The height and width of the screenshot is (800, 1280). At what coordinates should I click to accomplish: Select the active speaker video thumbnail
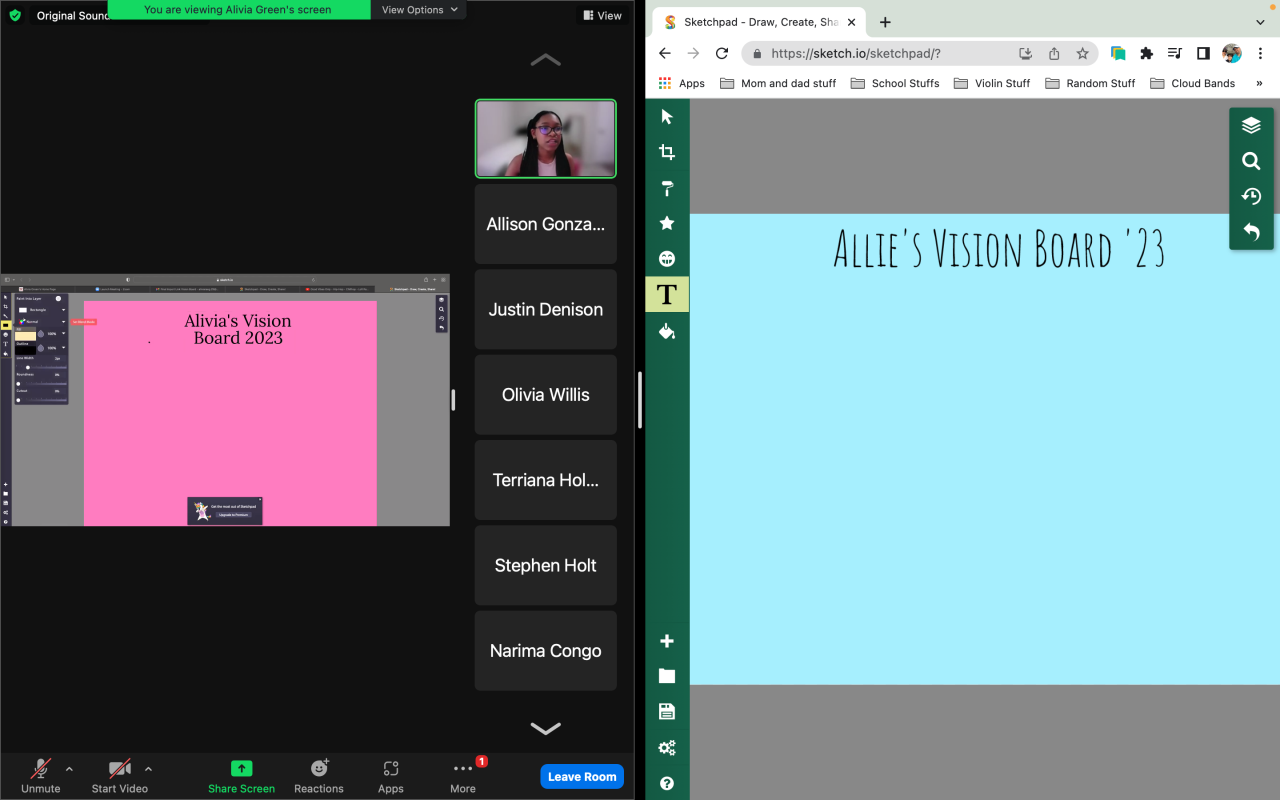[x=546, y=139]
